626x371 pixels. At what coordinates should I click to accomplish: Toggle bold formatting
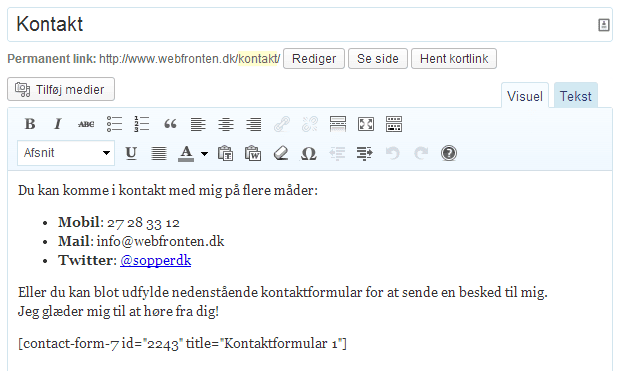30,124
